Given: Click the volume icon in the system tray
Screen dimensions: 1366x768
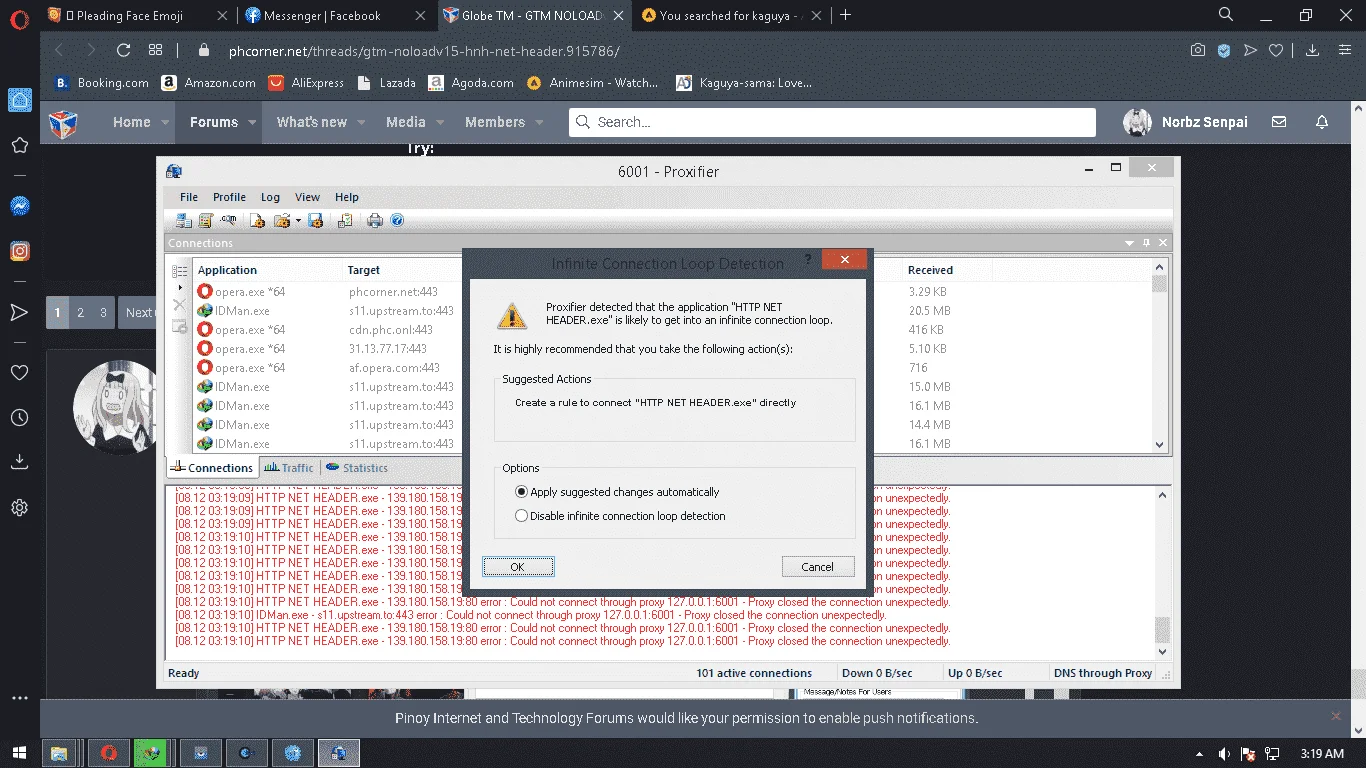Looking at the screenshot, I should [1224, 753].
